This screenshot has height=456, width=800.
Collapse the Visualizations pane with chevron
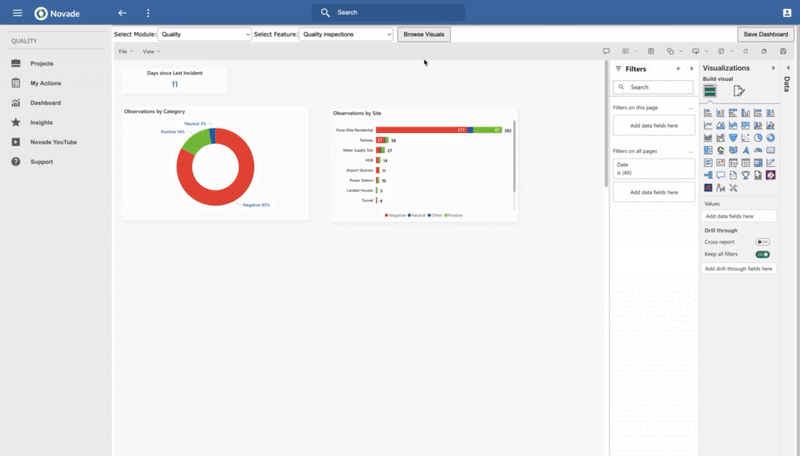tap(773, 68)
